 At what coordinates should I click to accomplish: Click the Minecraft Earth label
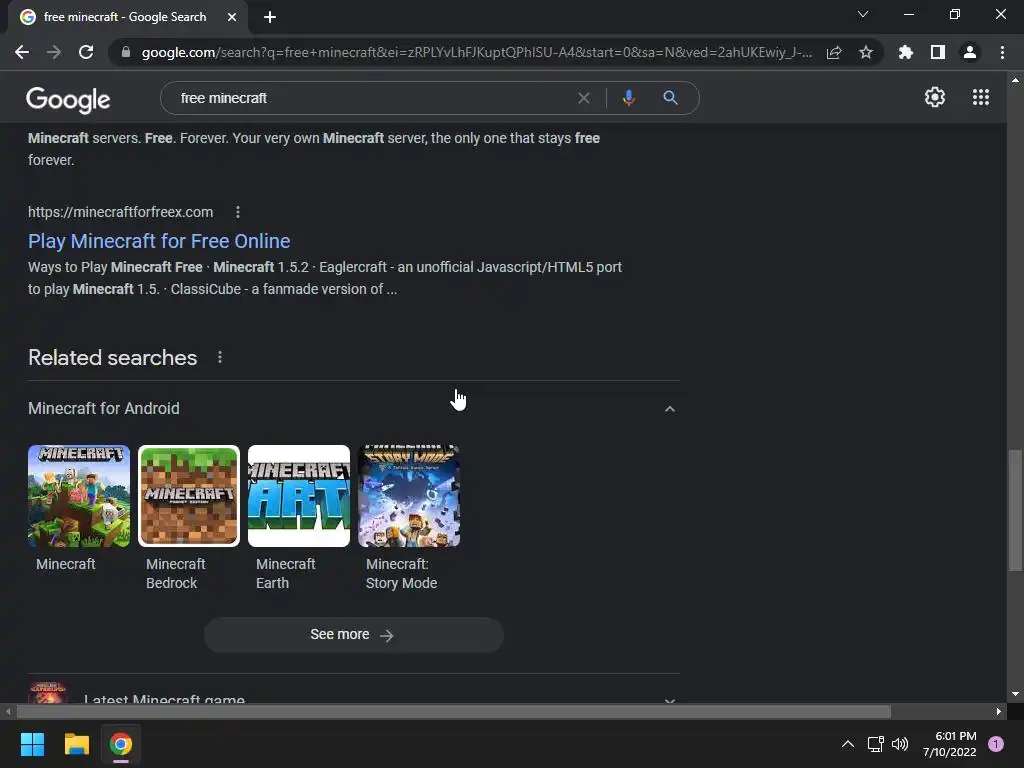tap(285, 573)
